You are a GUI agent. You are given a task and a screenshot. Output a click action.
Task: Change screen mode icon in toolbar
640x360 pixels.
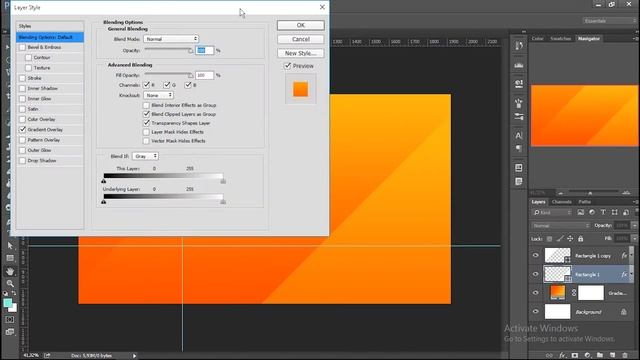(10, 332)
